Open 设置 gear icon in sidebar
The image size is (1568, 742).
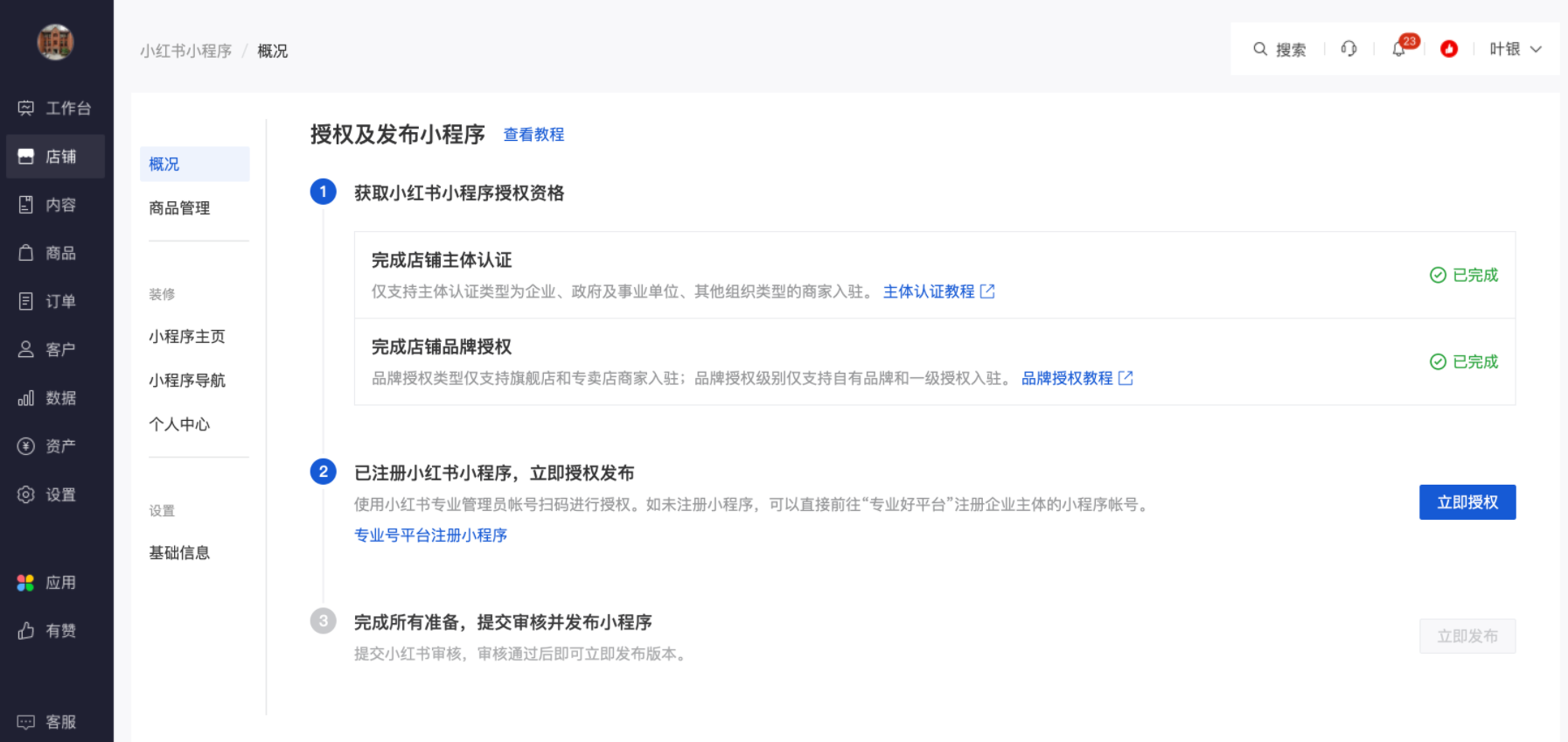click(26, 494)
